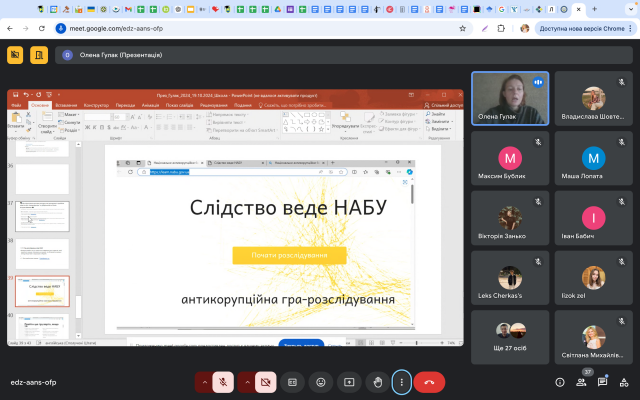Close the active Chrome tab

point(578,9)
